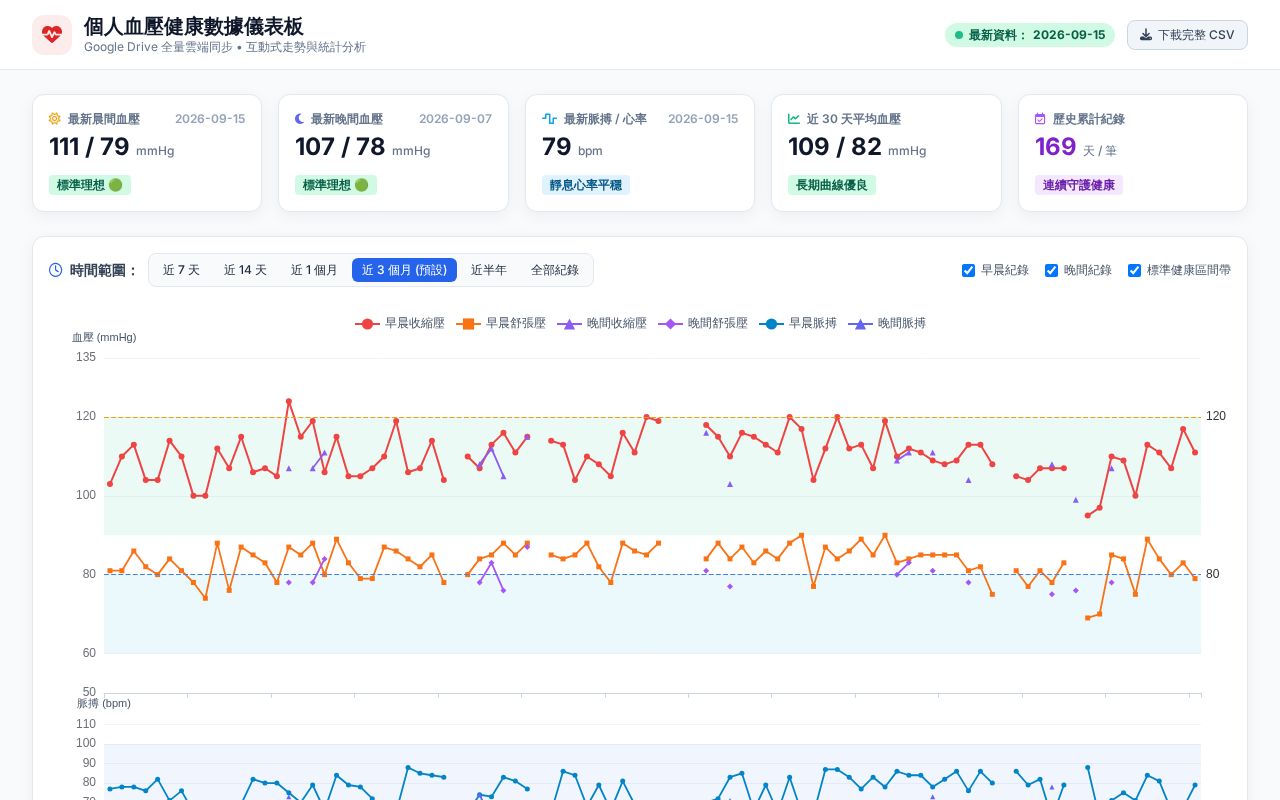This screenshot has height=800, width=1280.
Task: Click the 標準理想 badge on morning card
Action: (90, 185)
